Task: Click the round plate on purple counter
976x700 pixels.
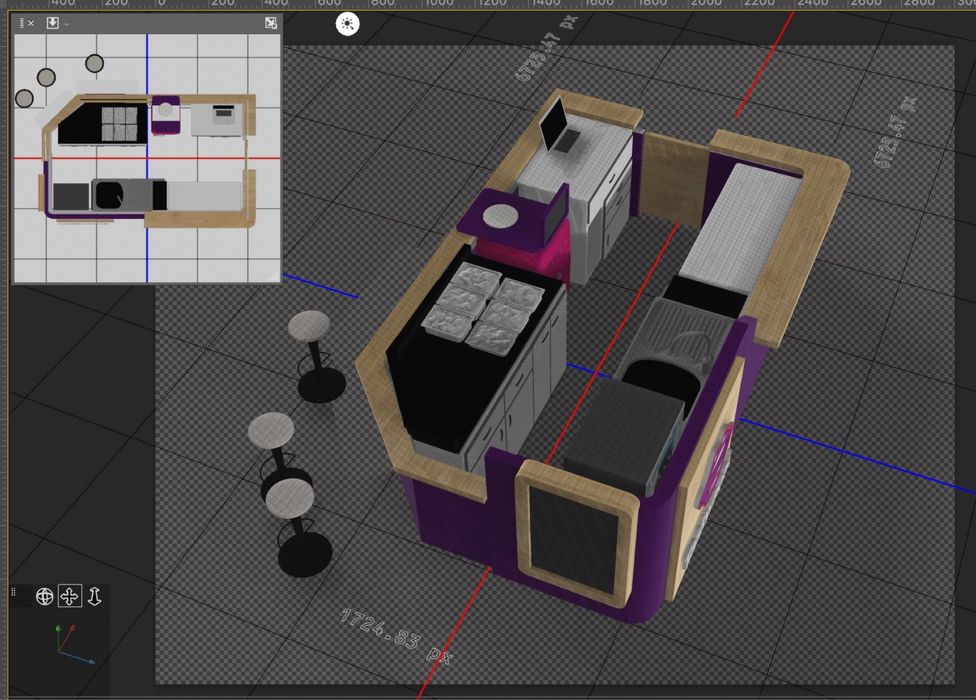Action: coord(500,216)
